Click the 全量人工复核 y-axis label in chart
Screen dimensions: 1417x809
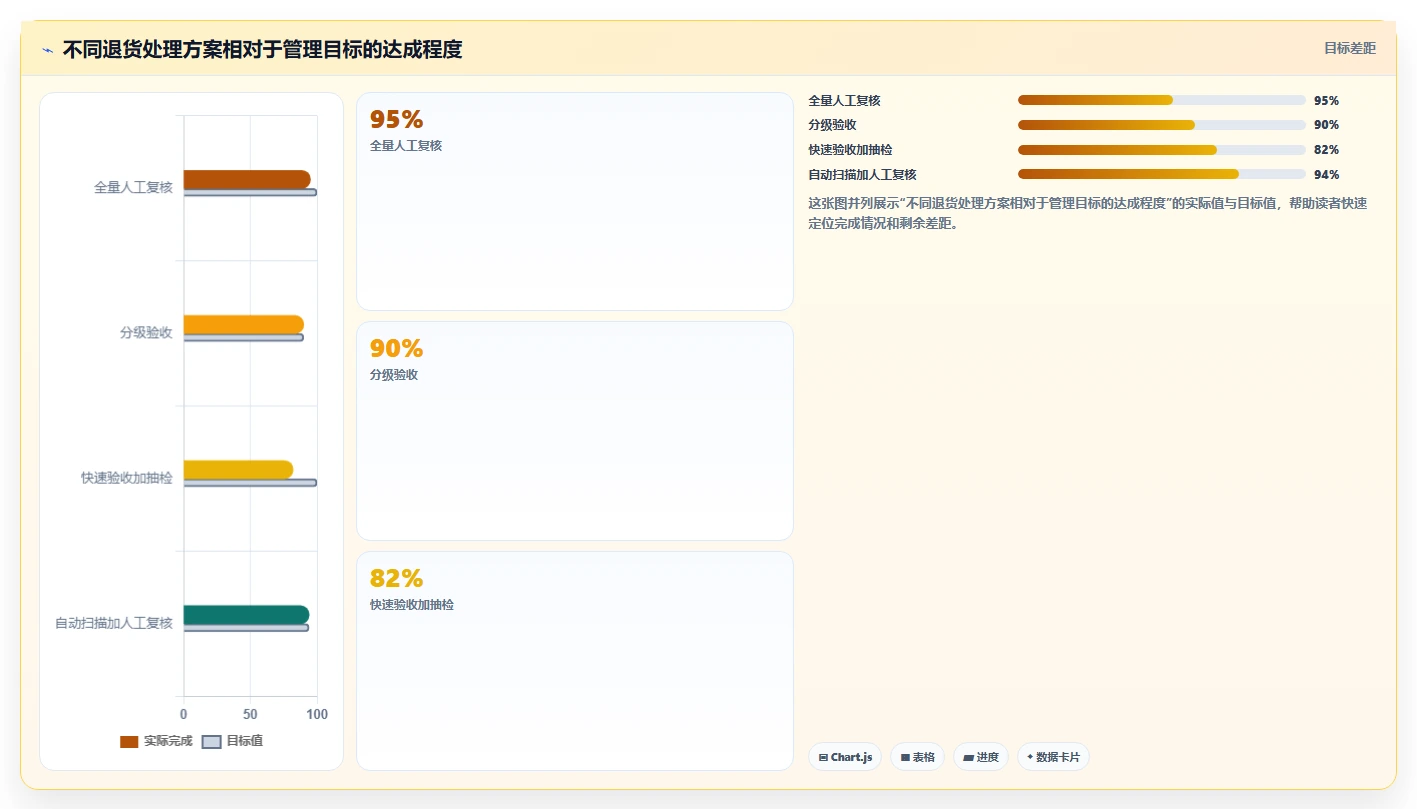133,187
